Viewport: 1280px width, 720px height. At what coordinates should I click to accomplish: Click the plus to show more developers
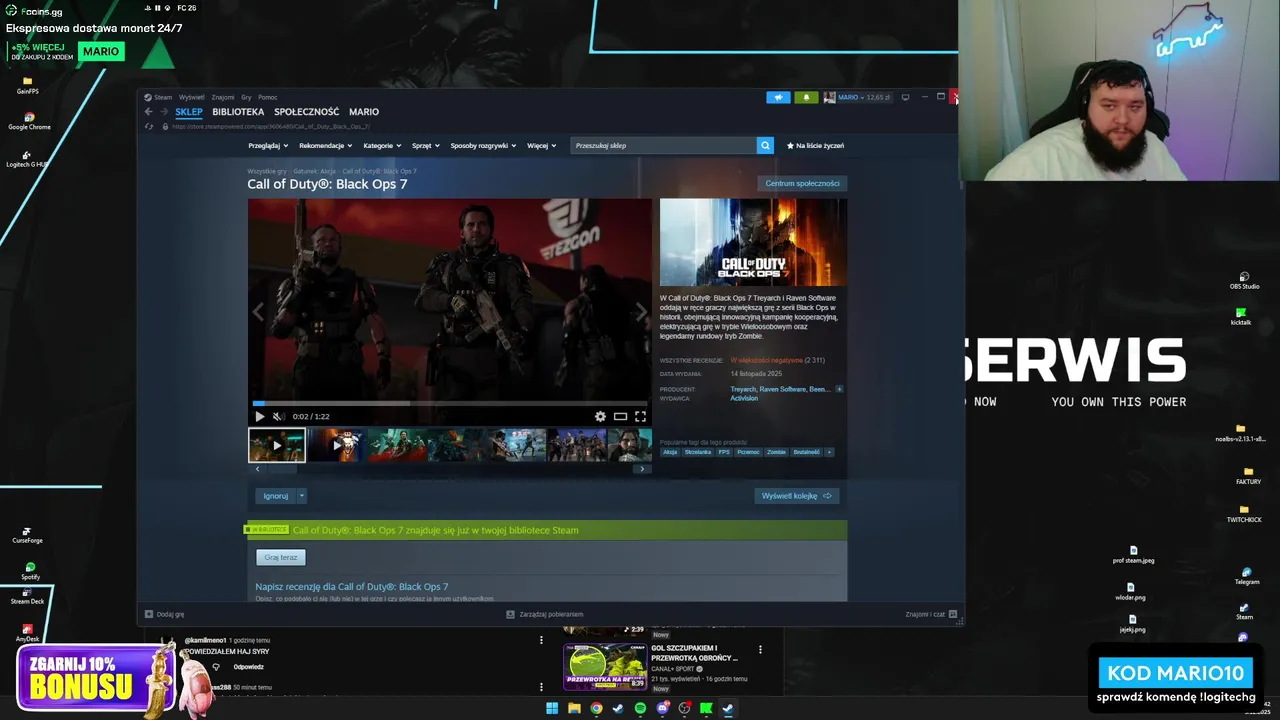click(839, 389)
